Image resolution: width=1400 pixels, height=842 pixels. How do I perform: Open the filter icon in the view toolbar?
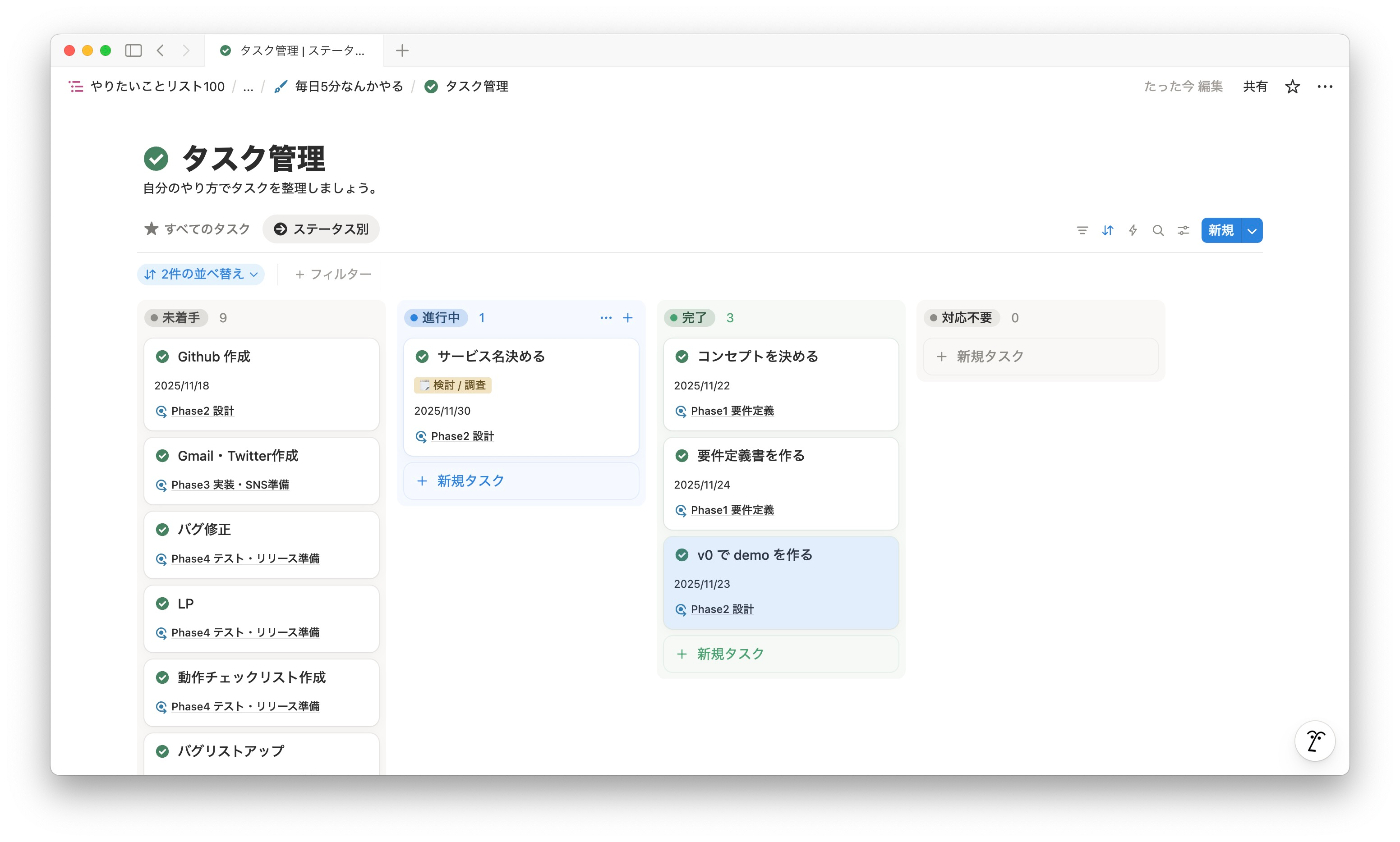tap(1082, 230)
